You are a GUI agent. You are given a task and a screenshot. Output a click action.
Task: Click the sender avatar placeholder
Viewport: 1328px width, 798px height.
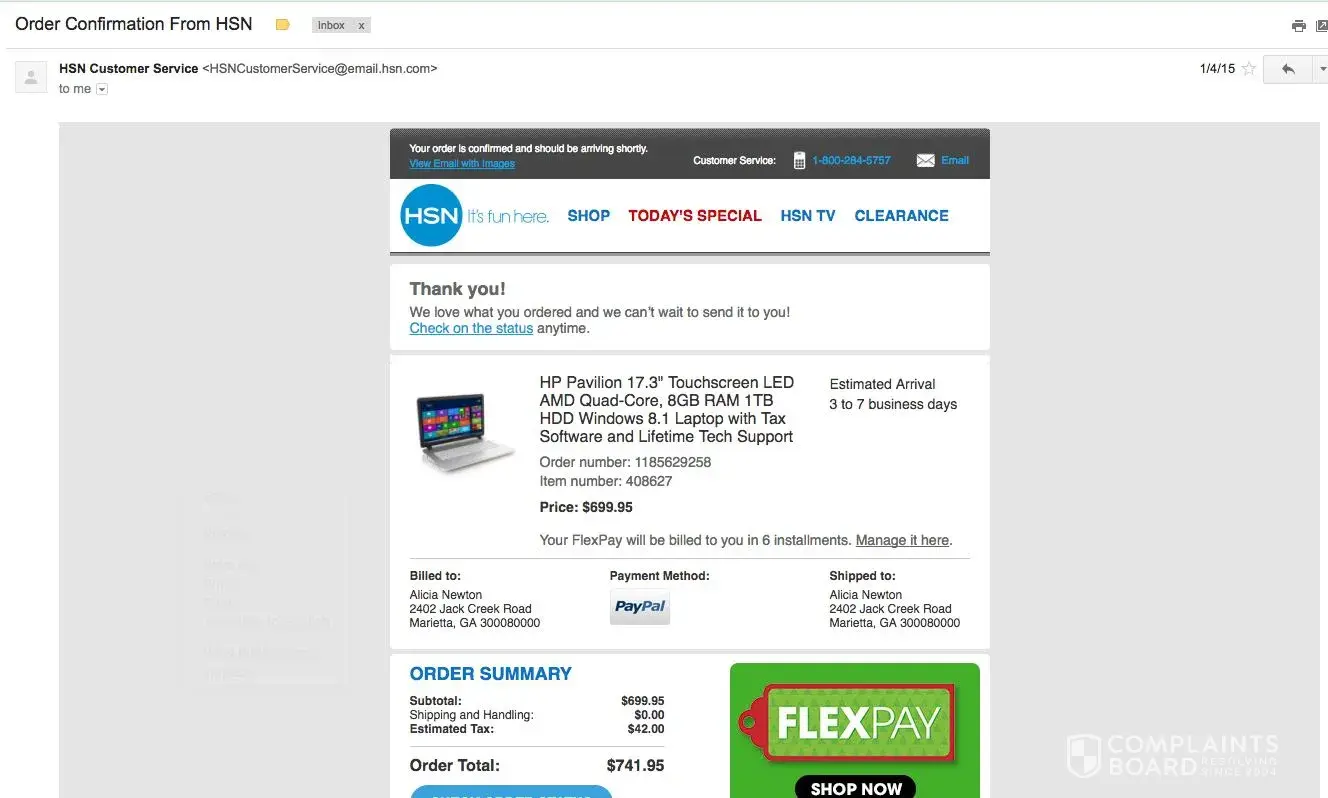(x=31, y=77)
